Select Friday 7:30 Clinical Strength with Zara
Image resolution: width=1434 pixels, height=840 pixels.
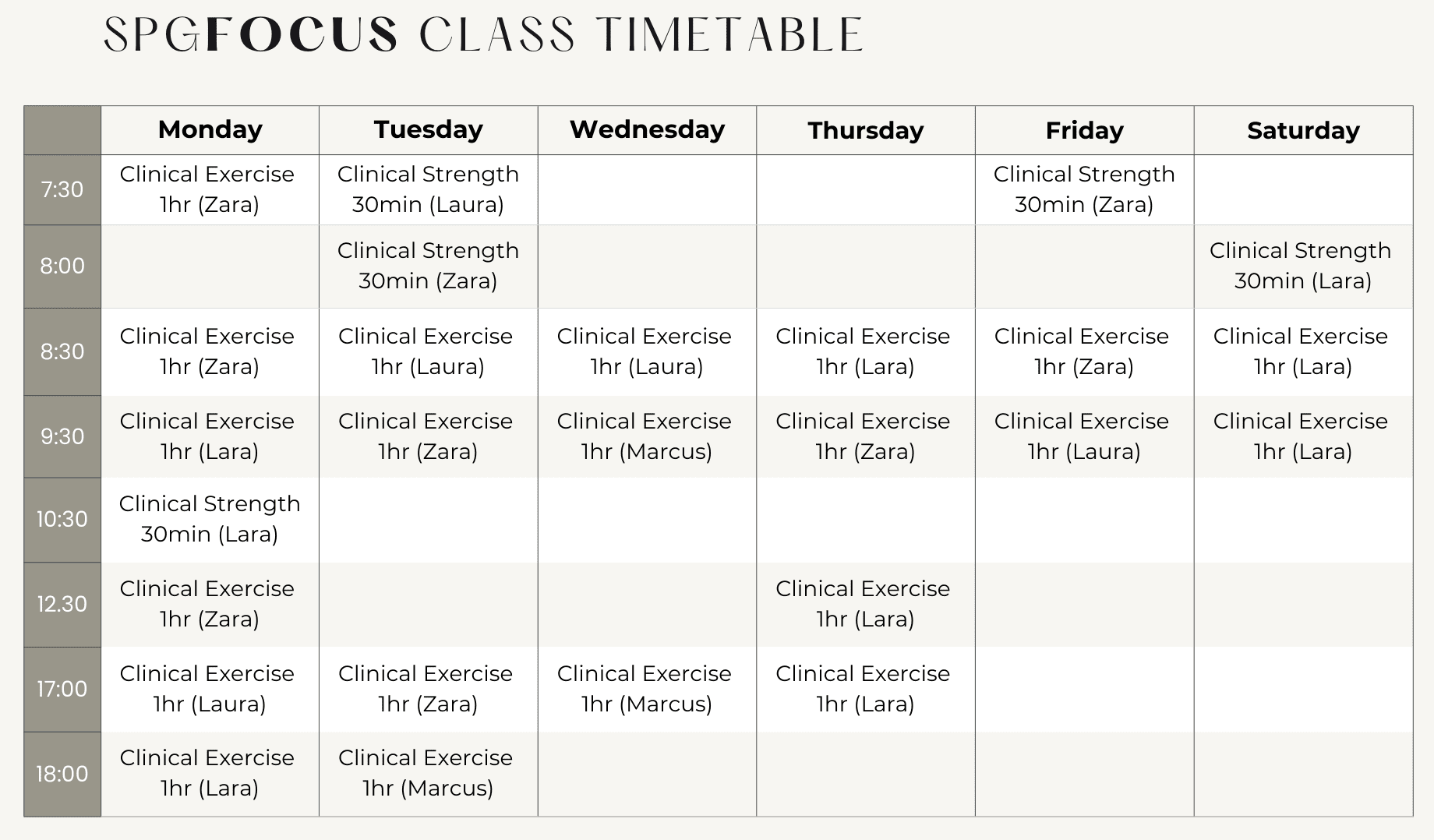[x=1084, y=189]
